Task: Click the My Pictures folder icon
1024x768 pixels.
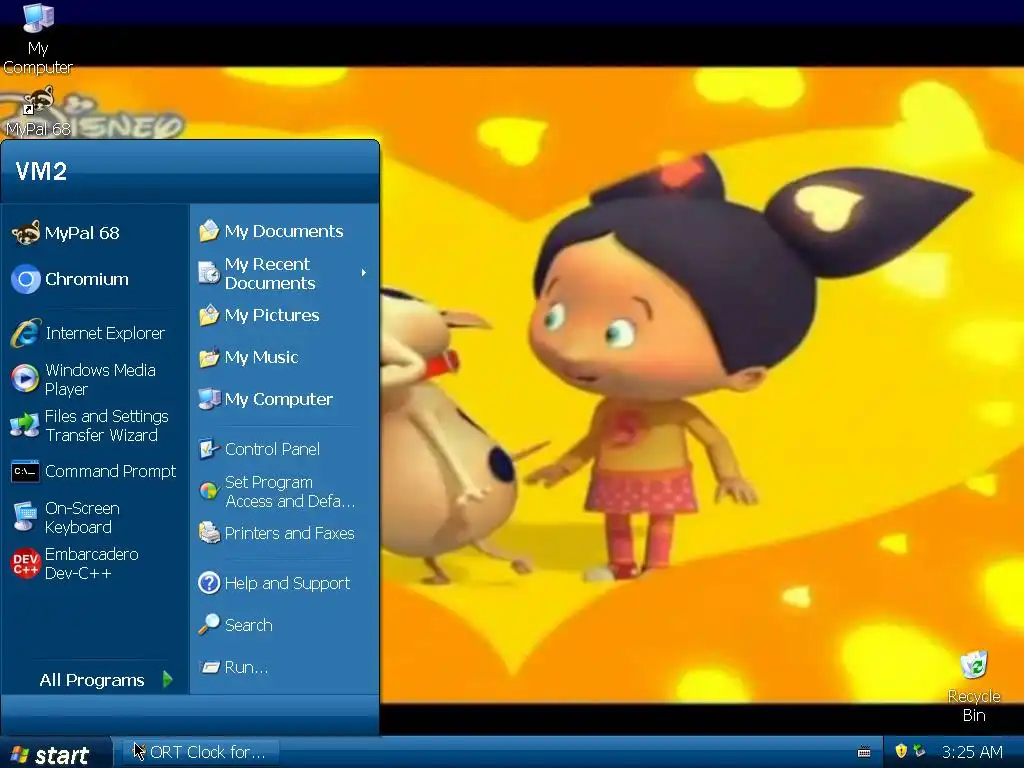Action: [209, 315]
